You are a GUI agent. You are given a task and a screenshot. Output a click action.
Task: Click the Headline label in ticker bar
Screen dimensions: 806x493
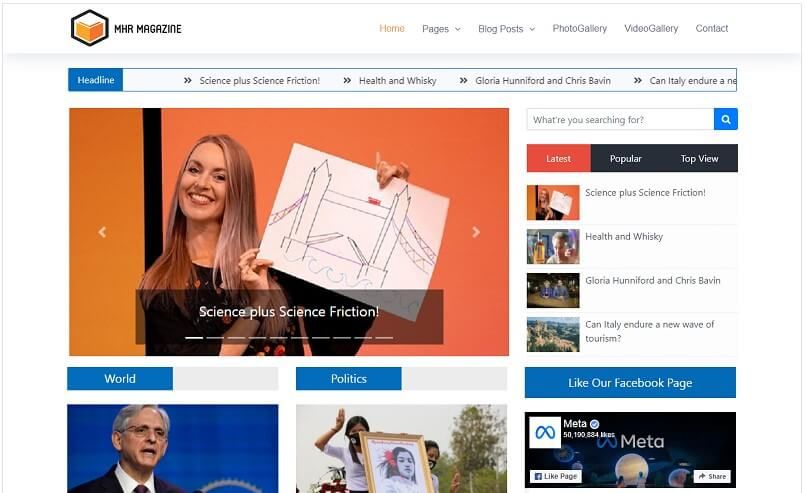96,80
